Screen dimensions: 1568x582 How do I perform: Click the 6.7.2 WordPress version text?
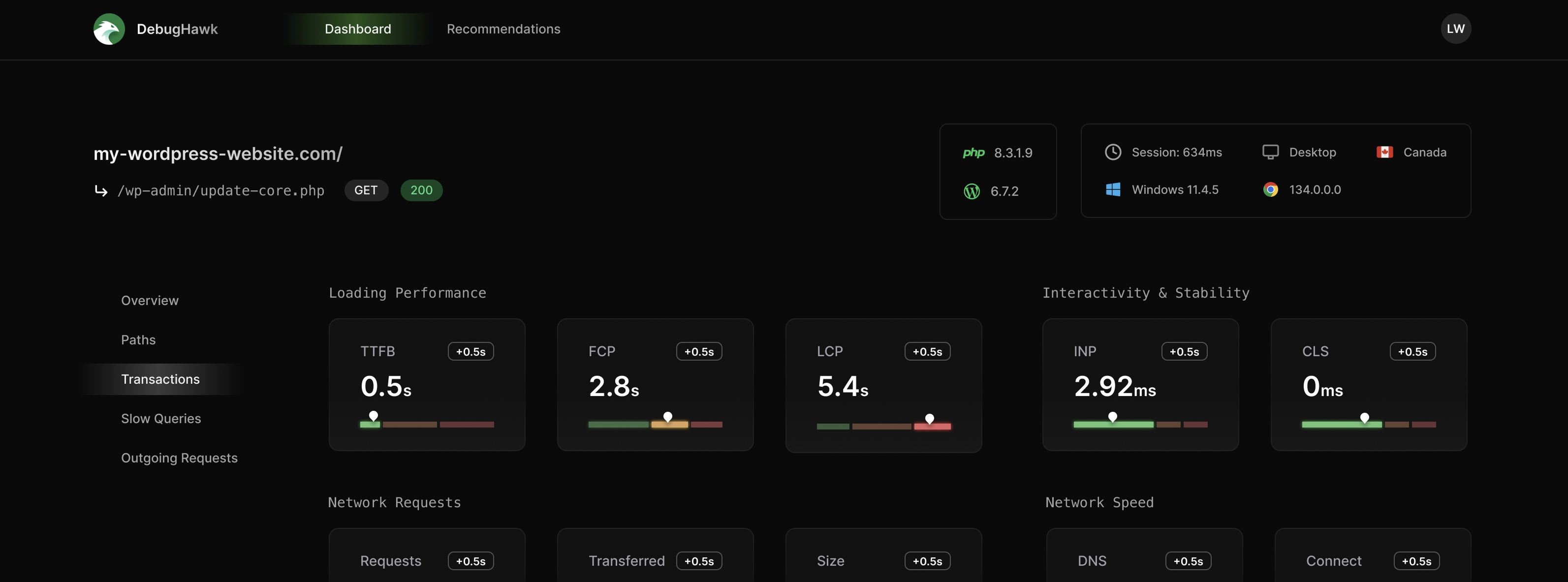point(1004,191)
